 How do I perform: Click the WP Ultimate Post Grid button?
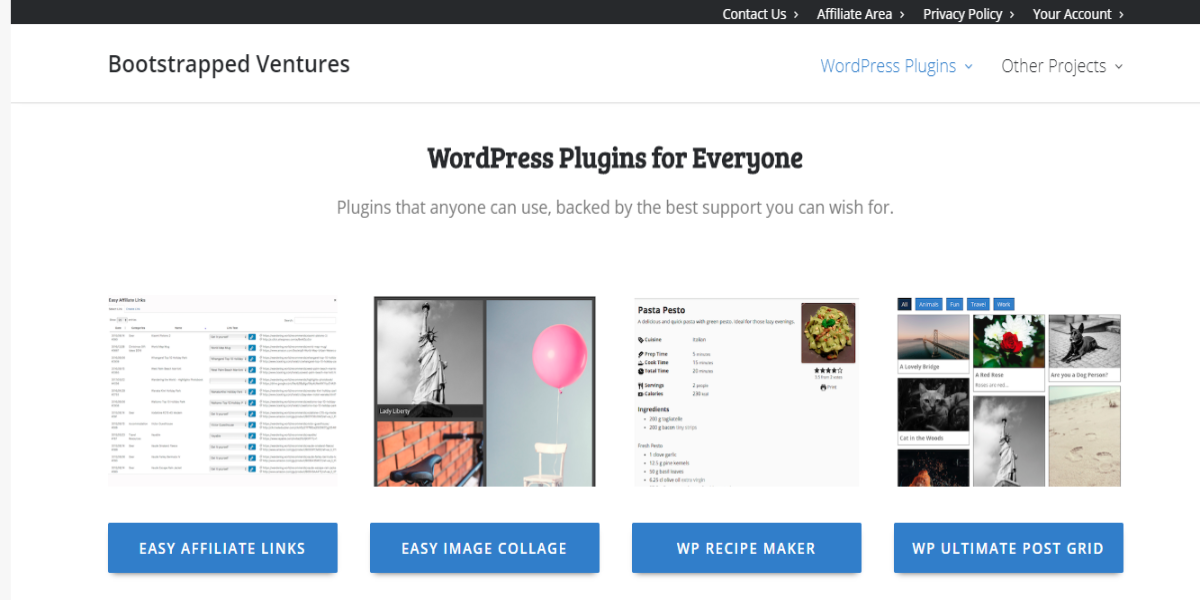click(1008, 548)
